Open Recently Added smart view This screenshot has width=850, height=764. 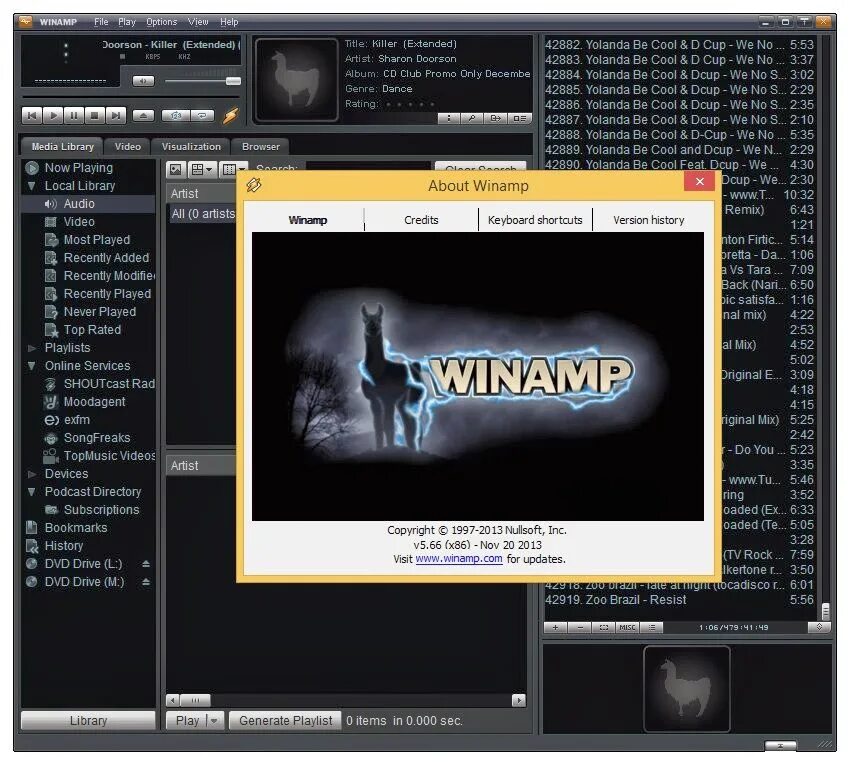106,258
